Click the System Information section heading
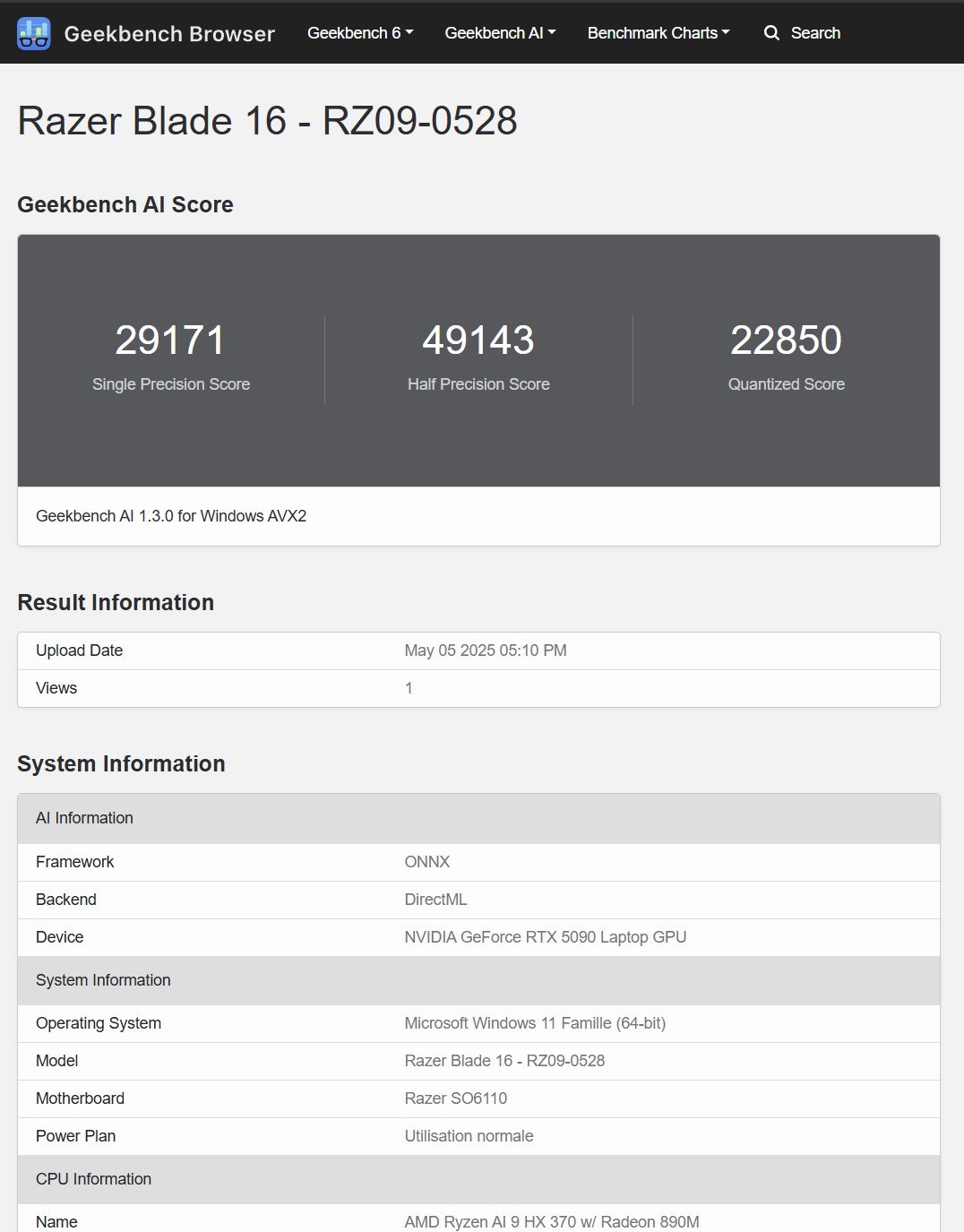Image resolution: width=964 pixels, height=1232 pixels. tap(121, 763)
